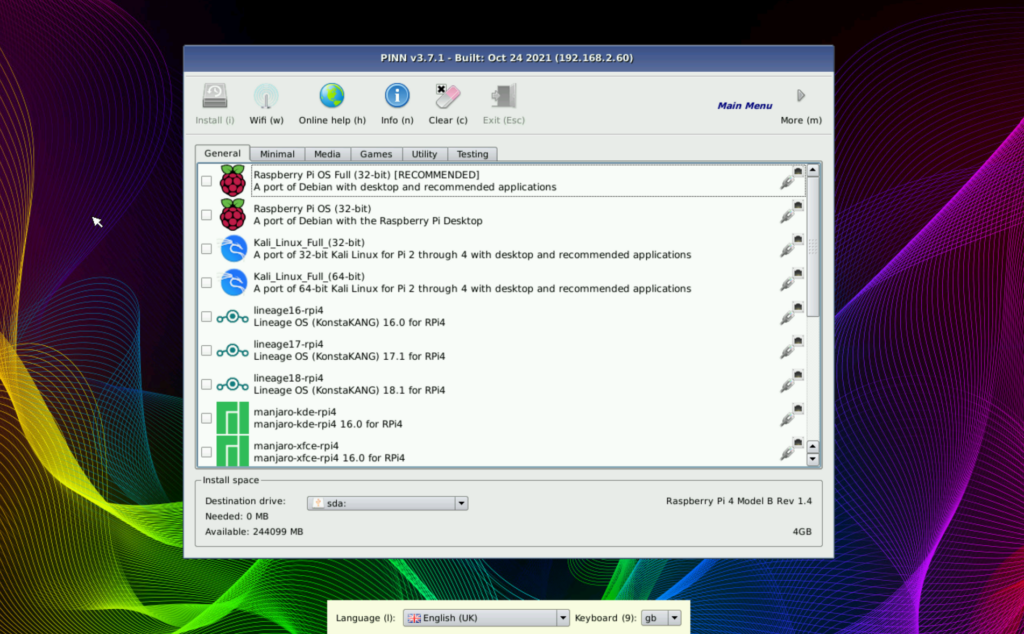Viewport: 1024px width, 634px height.
Task: Click network source icon for Raspberry Pi OS Full
Action: (792, 179)
